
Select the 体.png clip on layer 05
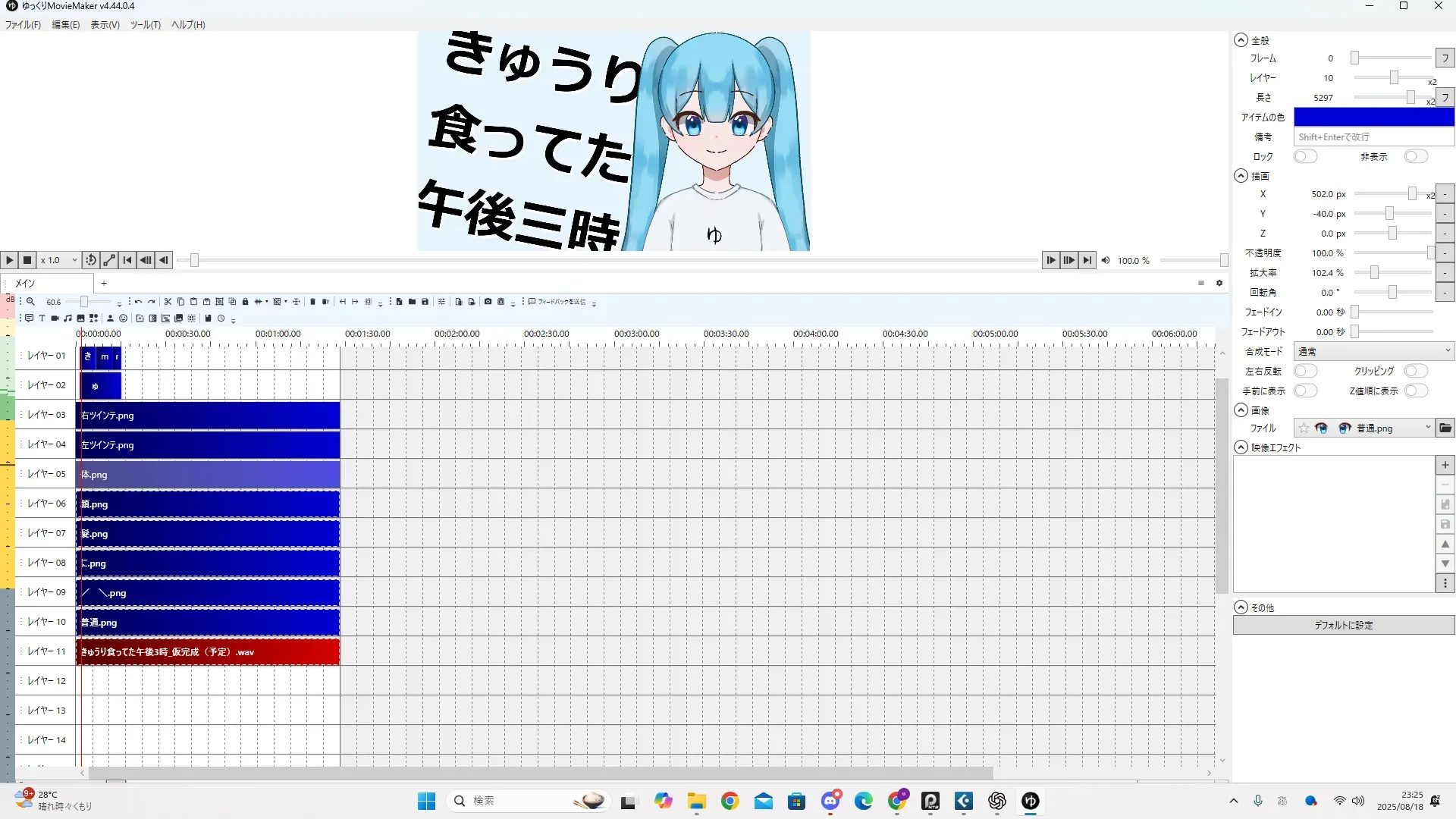point(208,475)
